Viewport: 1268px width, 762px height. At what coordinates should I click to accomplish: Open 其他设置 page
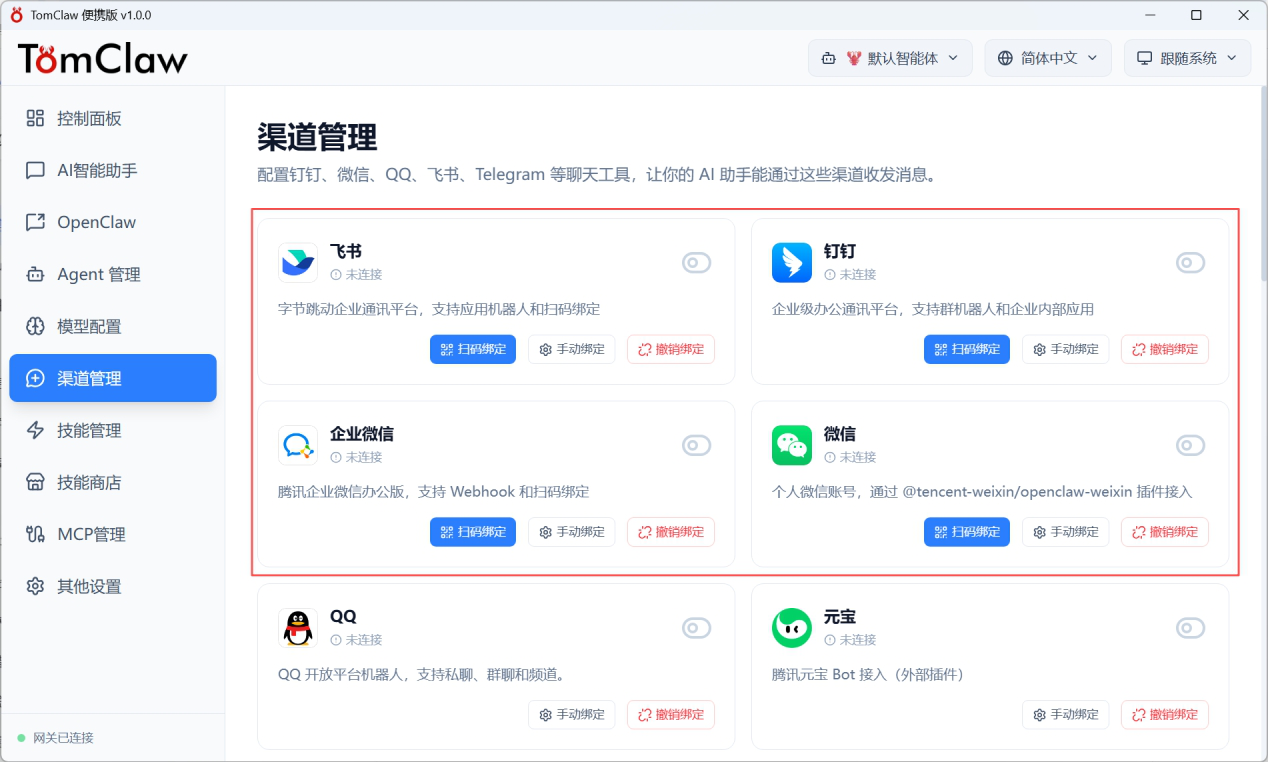click(113, 586)
